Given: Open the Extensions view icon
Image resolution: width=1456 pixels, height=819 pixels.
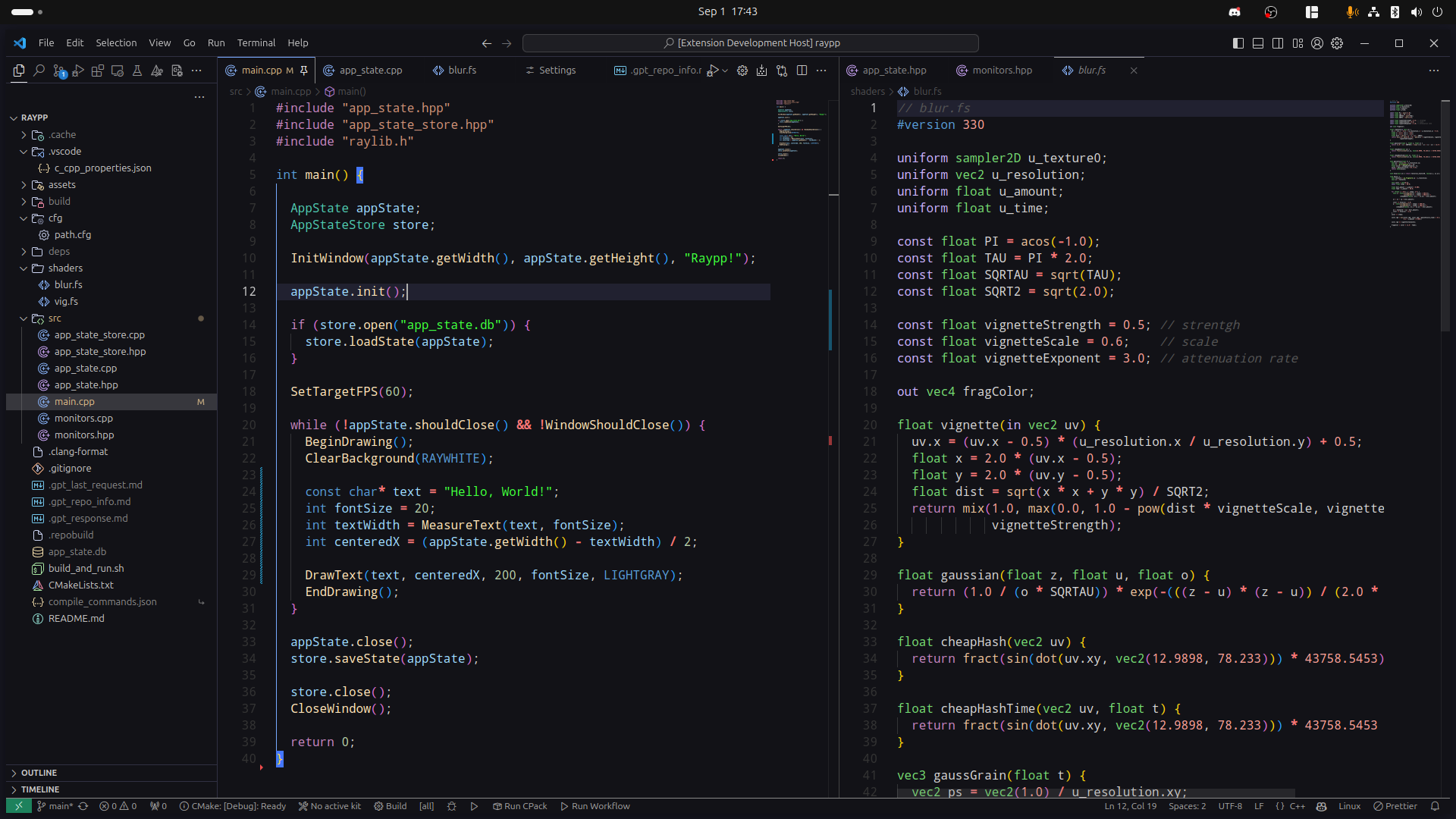Looking at the screenshot, I should click(x=98, y=71).
